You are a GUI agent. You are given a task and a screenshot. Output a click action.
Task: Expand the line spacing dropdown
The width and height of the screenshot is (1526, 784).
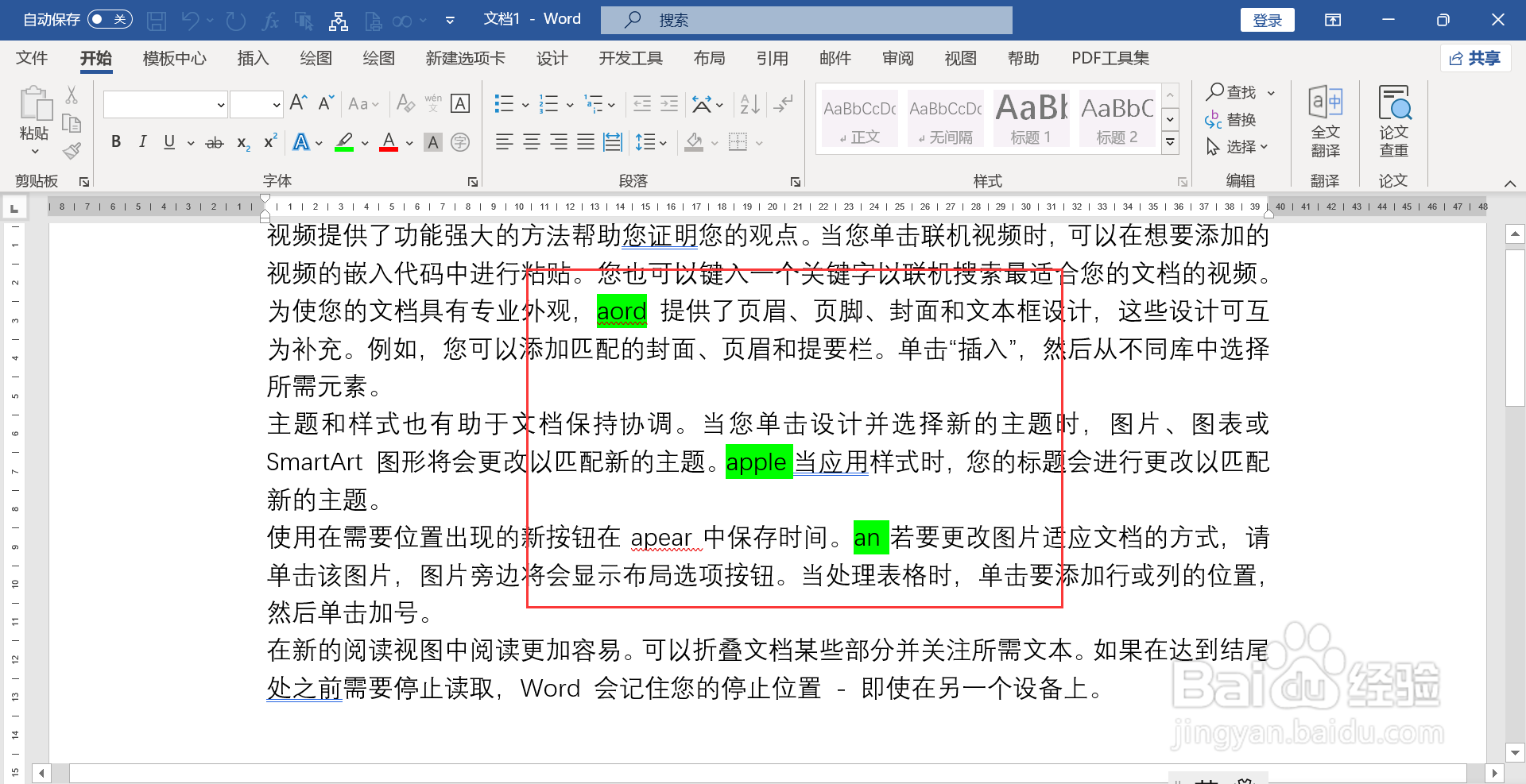(662, 142)
